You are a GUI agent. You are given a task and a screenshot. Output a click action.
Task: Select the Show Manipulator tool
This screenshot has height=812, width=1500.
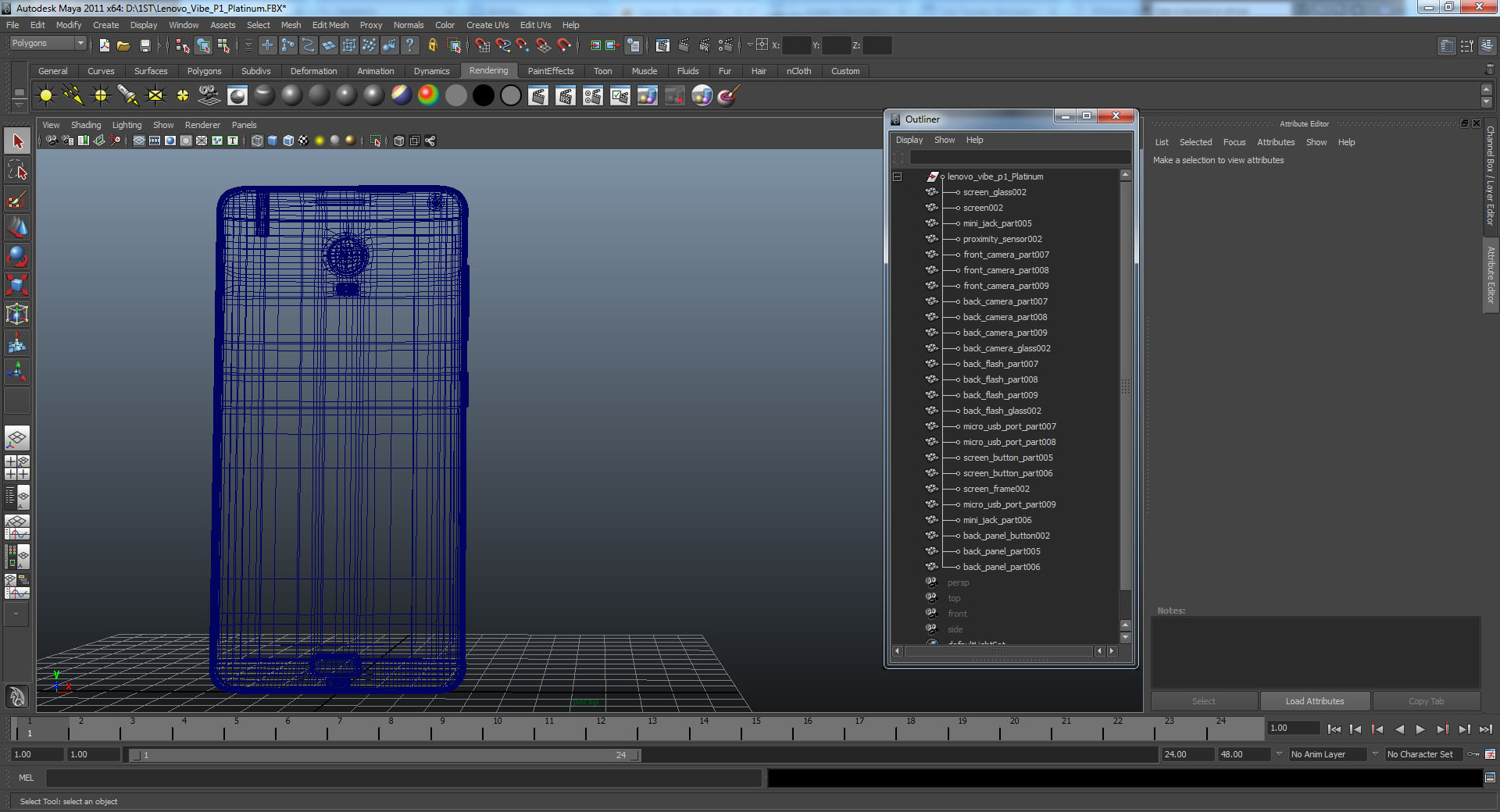coord(17,372)
